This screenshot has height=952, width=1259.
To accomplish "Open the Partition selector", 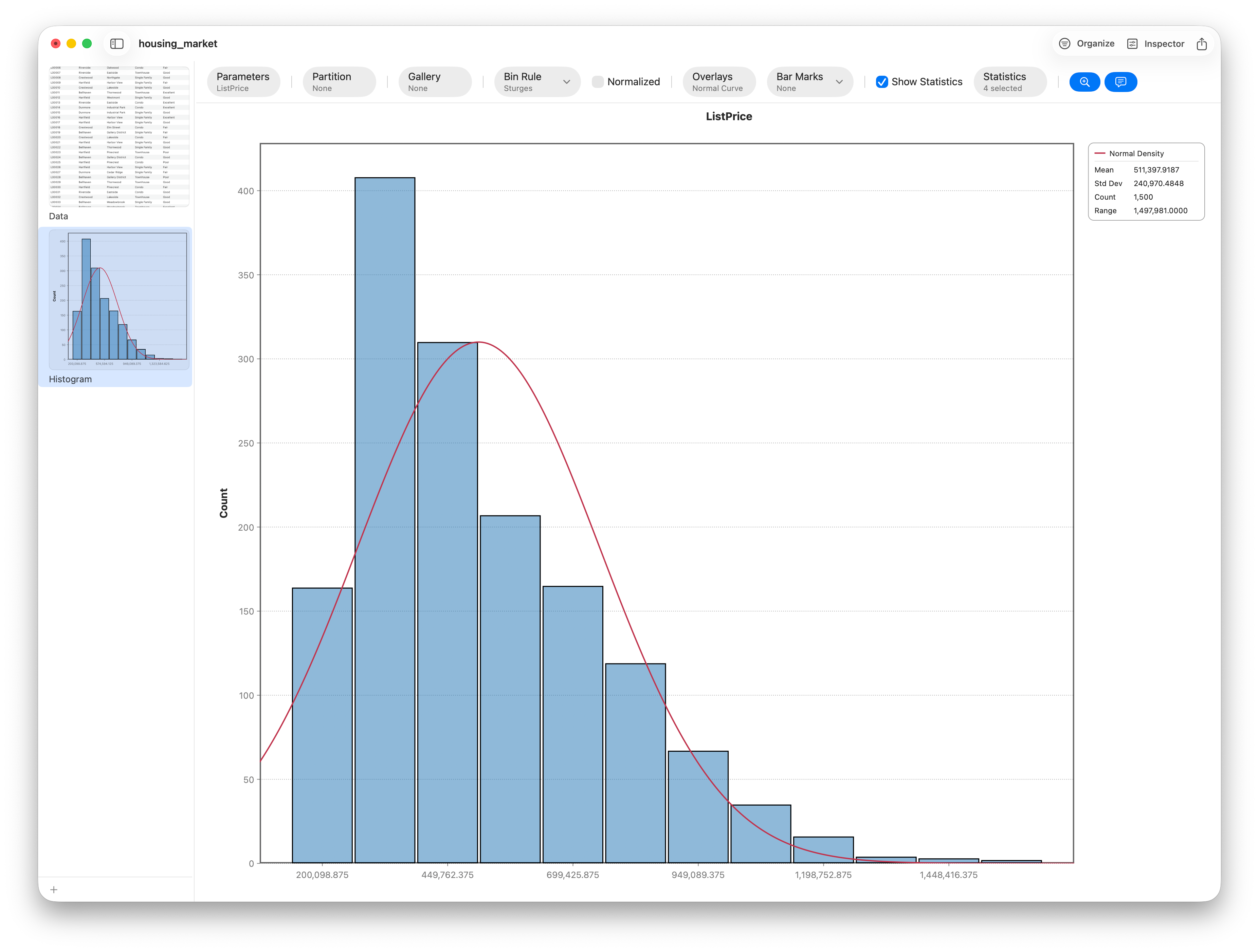I will click(339, 82).
